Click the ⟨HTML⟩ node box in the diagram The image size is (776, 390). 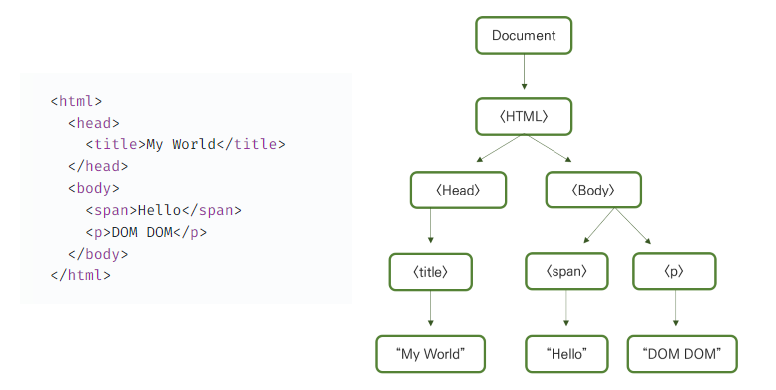524,116
